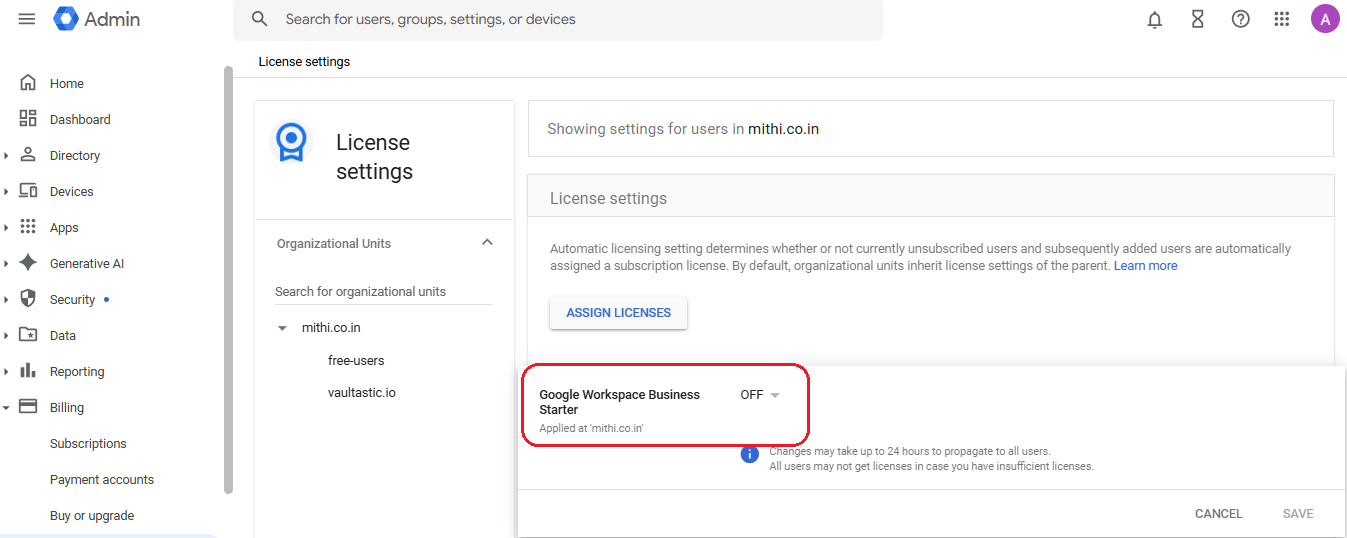The height and width of the screenshot is (538, 1347).
Task: Open the account avatar menu
Action: click(1325, 19)
